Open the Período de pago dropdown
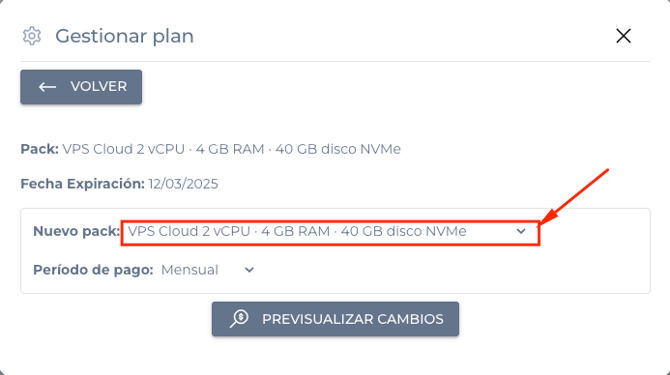 click(208, 270)
